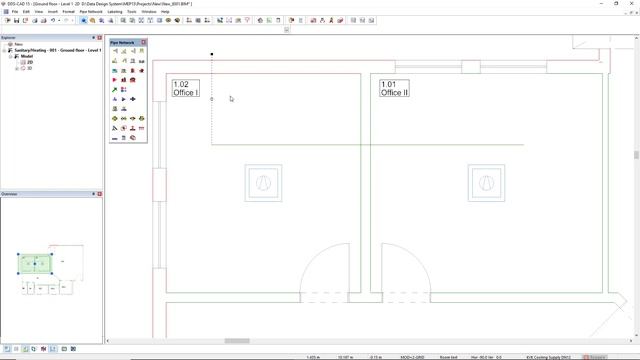Close the Explorer panel

point(100,38)
